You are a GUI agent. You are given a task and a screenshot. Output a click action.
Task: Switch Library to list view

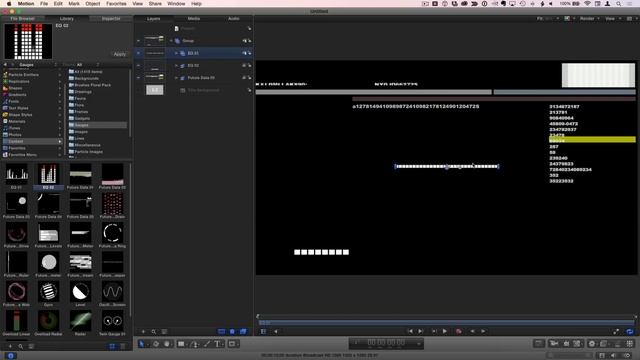pyautogui.click(x=123, y=346)
